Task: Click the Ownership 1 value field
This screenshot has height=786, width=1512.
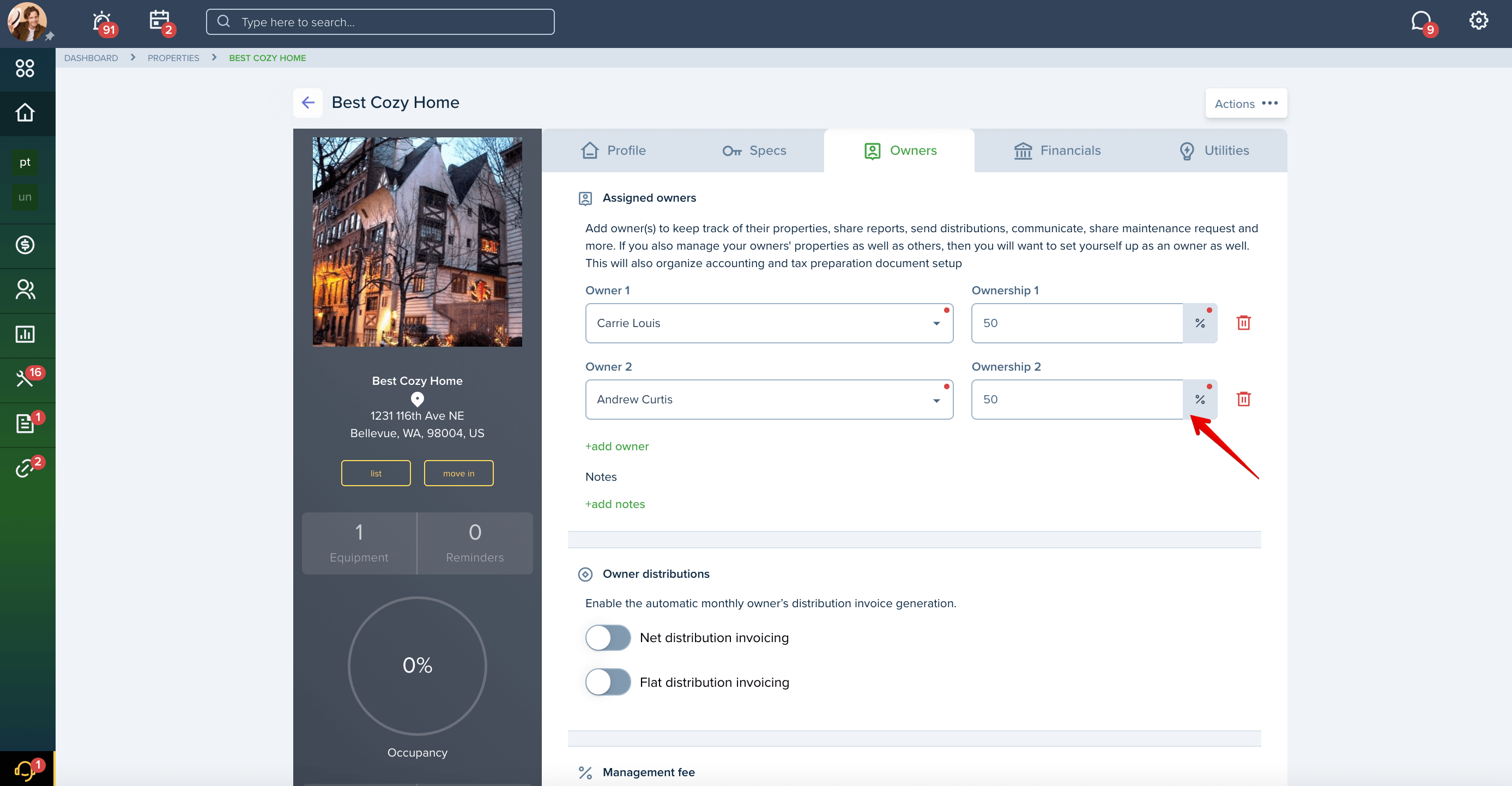Action: 1076,323
